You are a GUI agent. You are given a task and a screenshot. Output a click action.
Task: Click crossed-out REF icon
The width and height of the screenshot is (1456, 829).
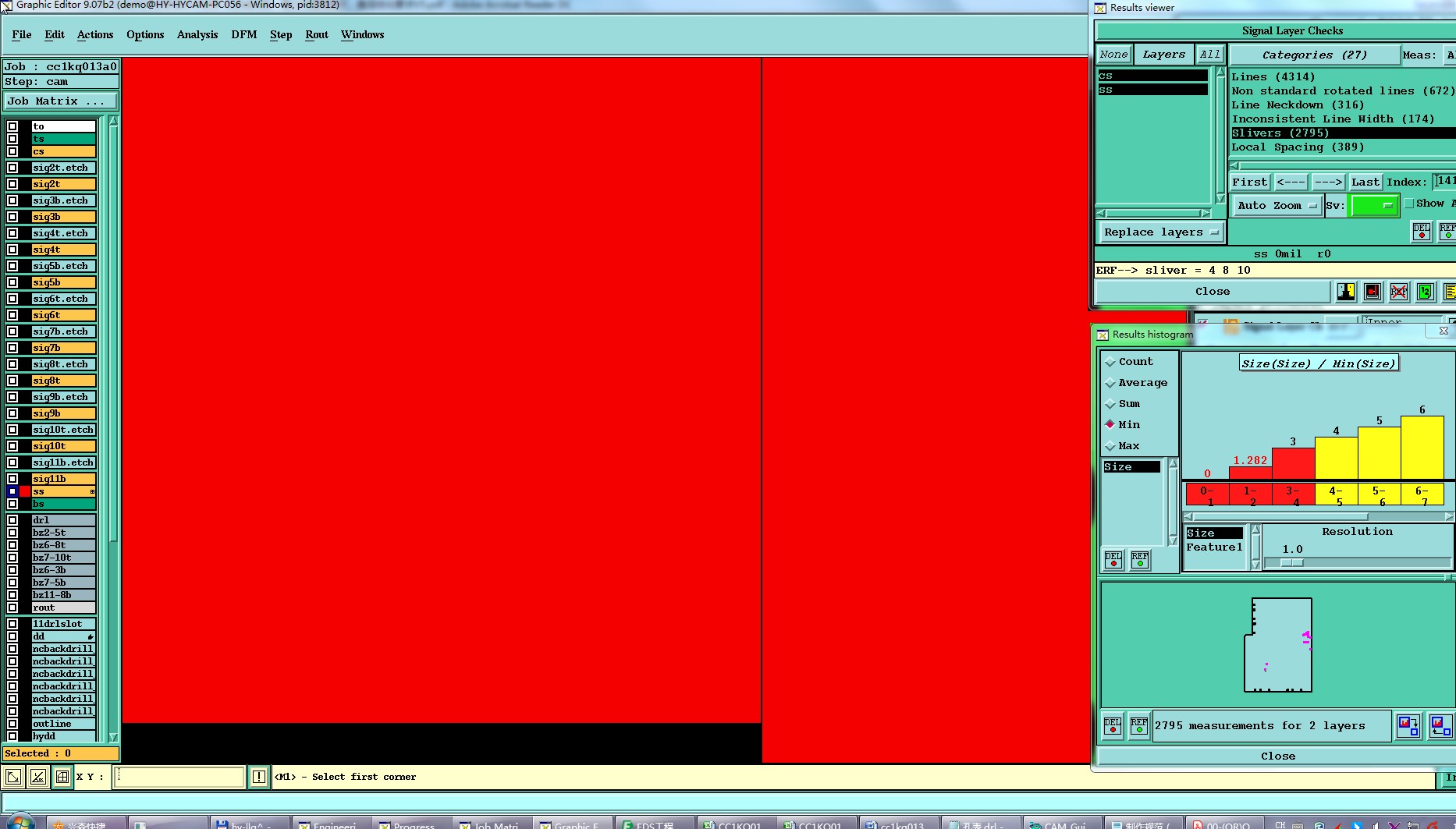(1399, 292)
